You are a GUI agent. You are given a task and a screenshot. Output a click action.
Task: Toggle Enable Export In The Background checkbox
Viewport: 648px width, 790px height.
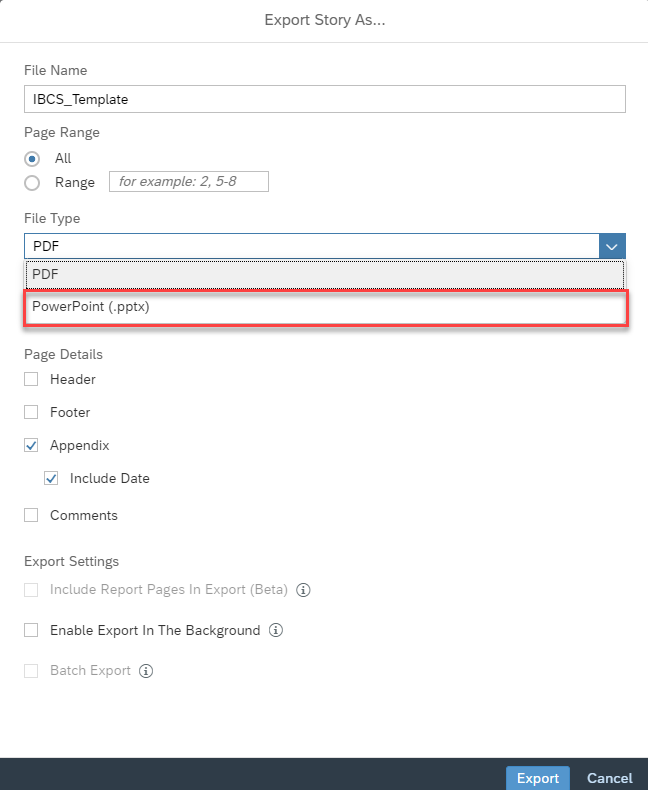pos(31,630)
